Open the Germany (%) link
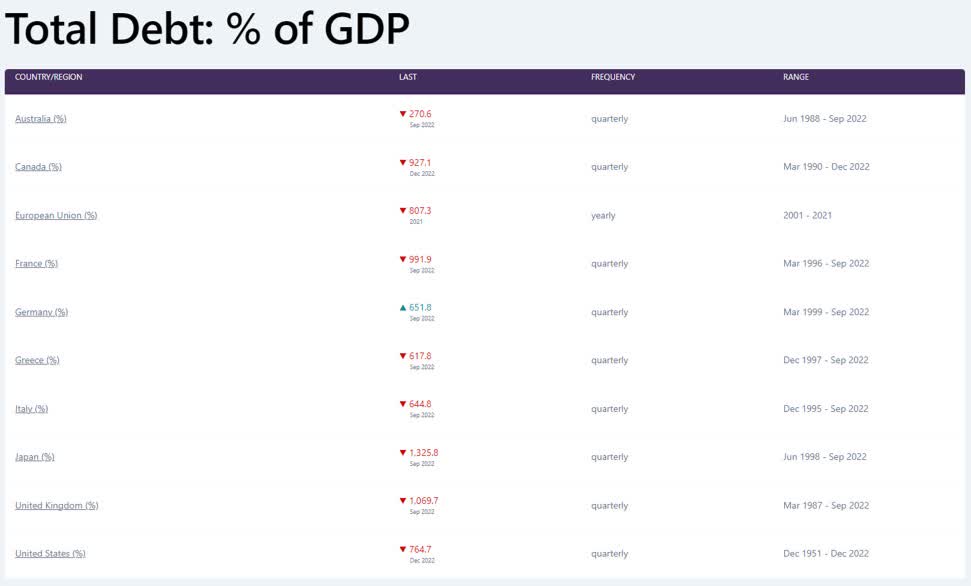This screenshot has height=586, width=971. 41,312
